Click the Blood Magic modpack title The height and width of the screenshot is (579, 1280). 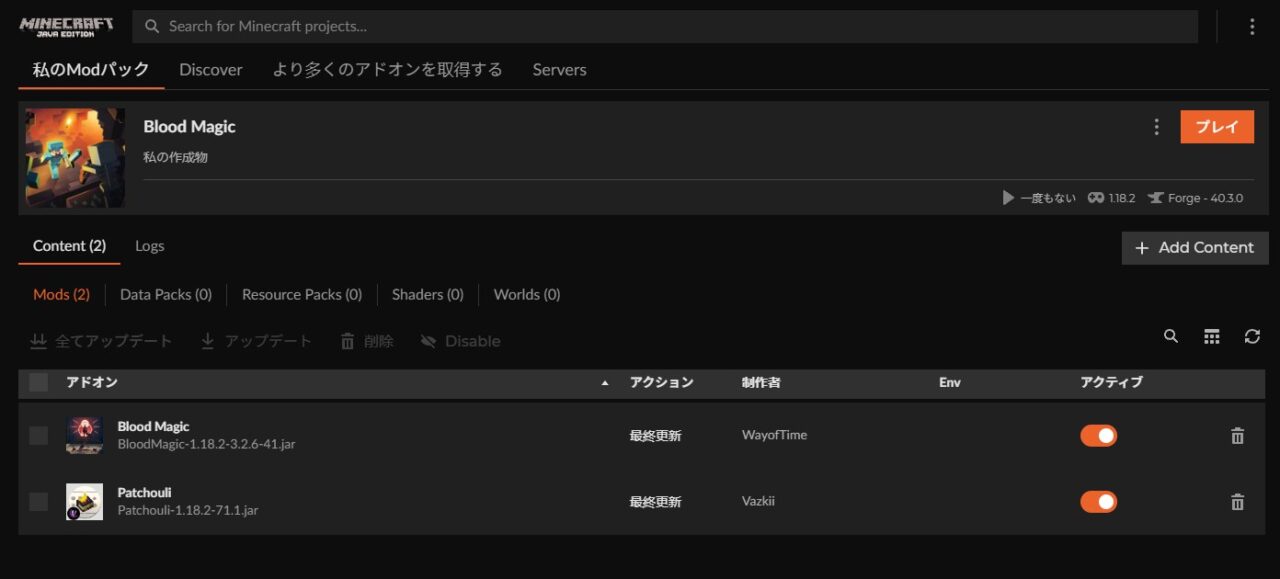click(x=189, y=127)
